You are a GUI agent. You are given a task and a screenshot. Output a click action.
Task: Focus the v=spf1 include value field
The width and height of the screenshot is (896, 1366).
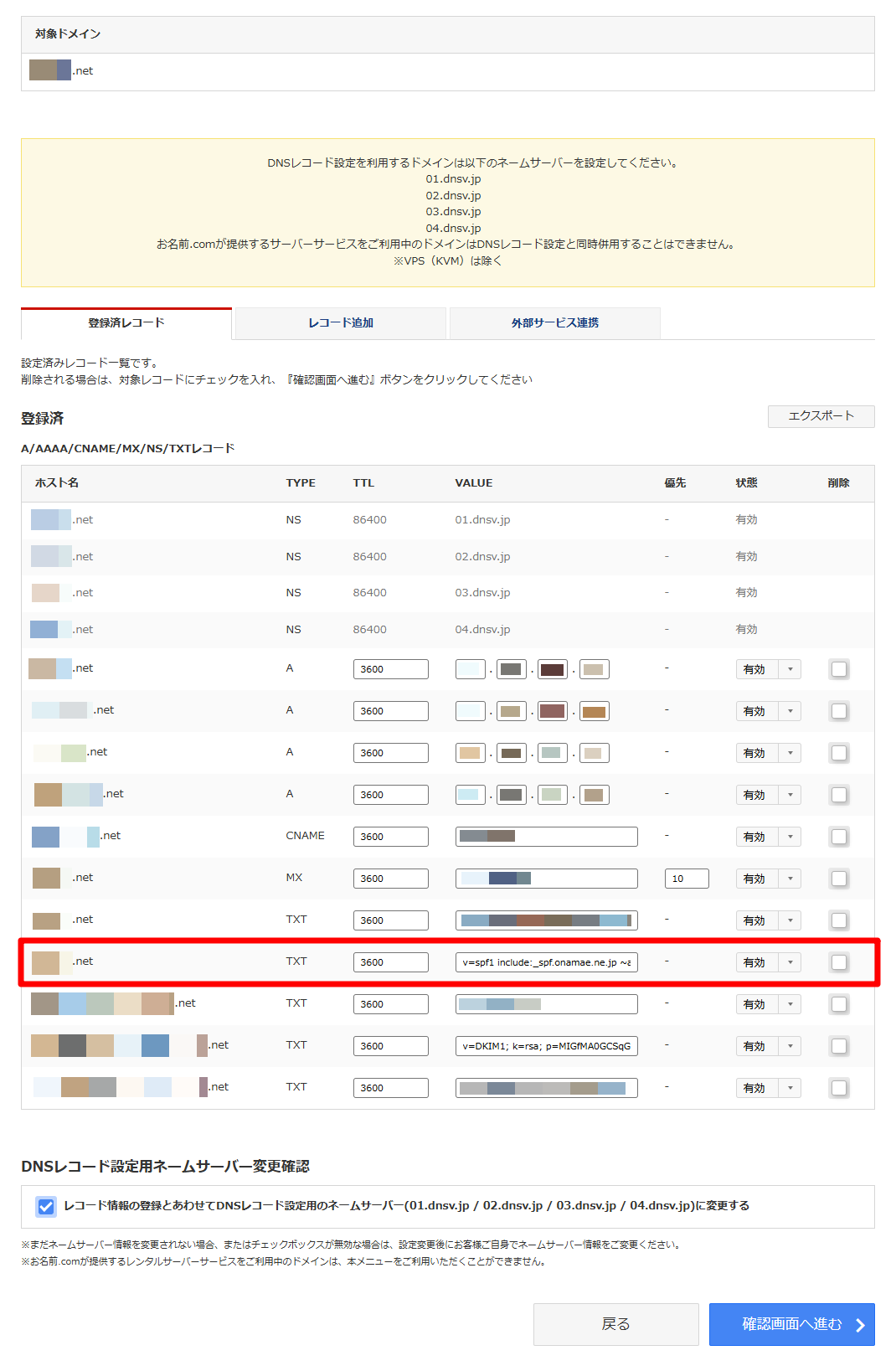546,962
